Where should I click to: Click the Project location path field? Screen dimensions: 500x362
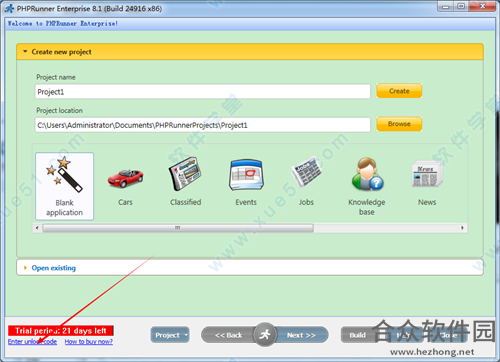[x=203, y=125]
